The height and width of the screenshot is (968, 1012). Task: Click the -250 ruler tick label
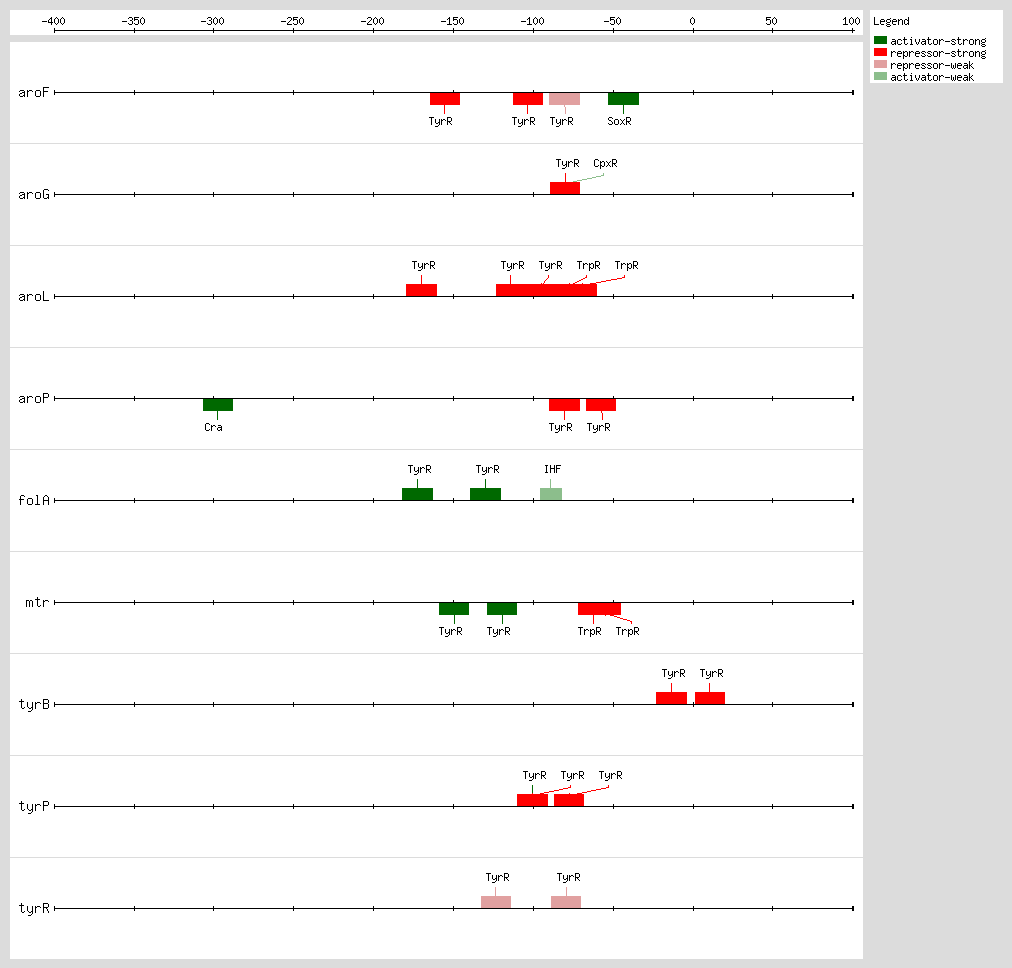[x=292, y=21]
